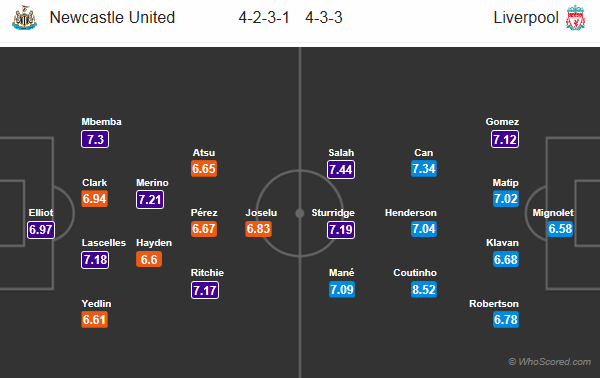This screenshot has width=600, height=378.
Task: Select the player name Lascelles
Action: click(104, 243)
